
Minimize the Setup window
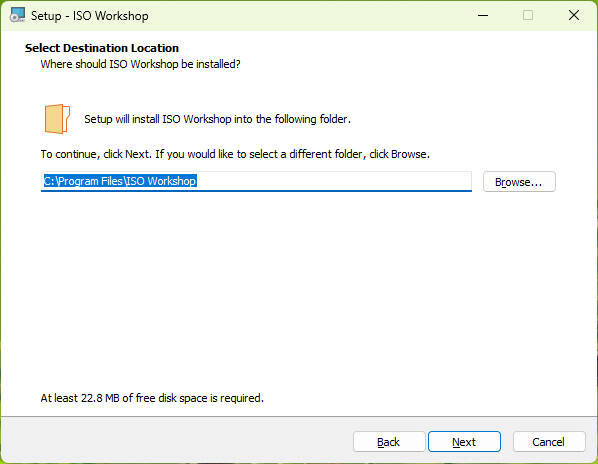pyautogui.click(x=483, y=15)
